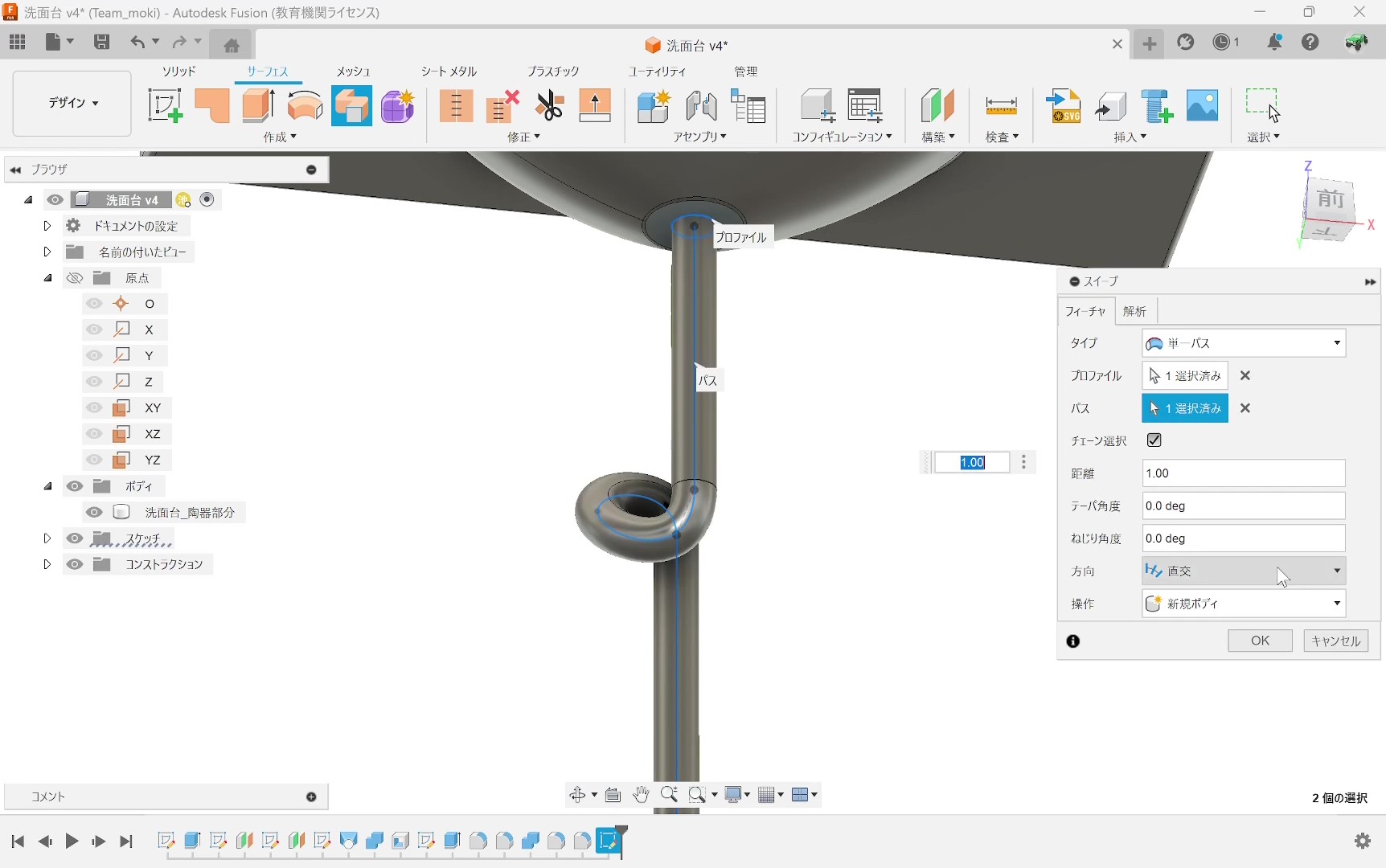Click the Create Form purple icon
The width and height of the screenshot is (1386, 868).
tap(398, 106)
